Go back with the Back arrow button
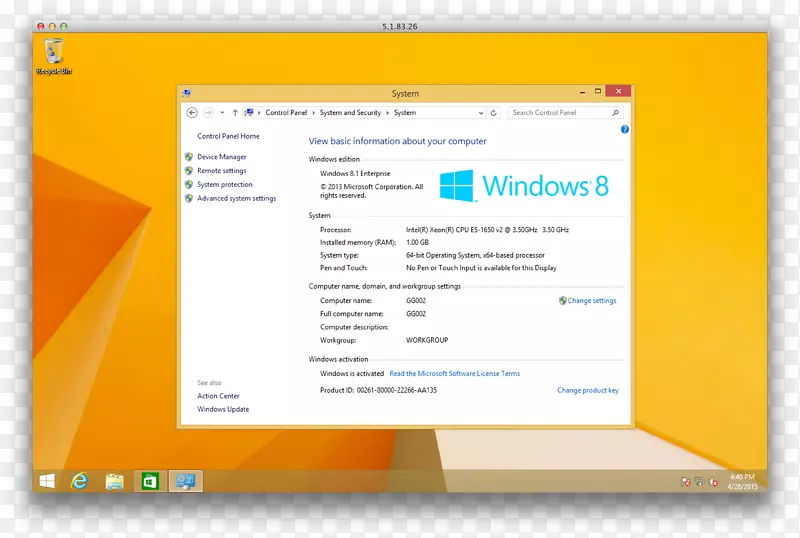 pyautogui.click(x=192, y=113)
